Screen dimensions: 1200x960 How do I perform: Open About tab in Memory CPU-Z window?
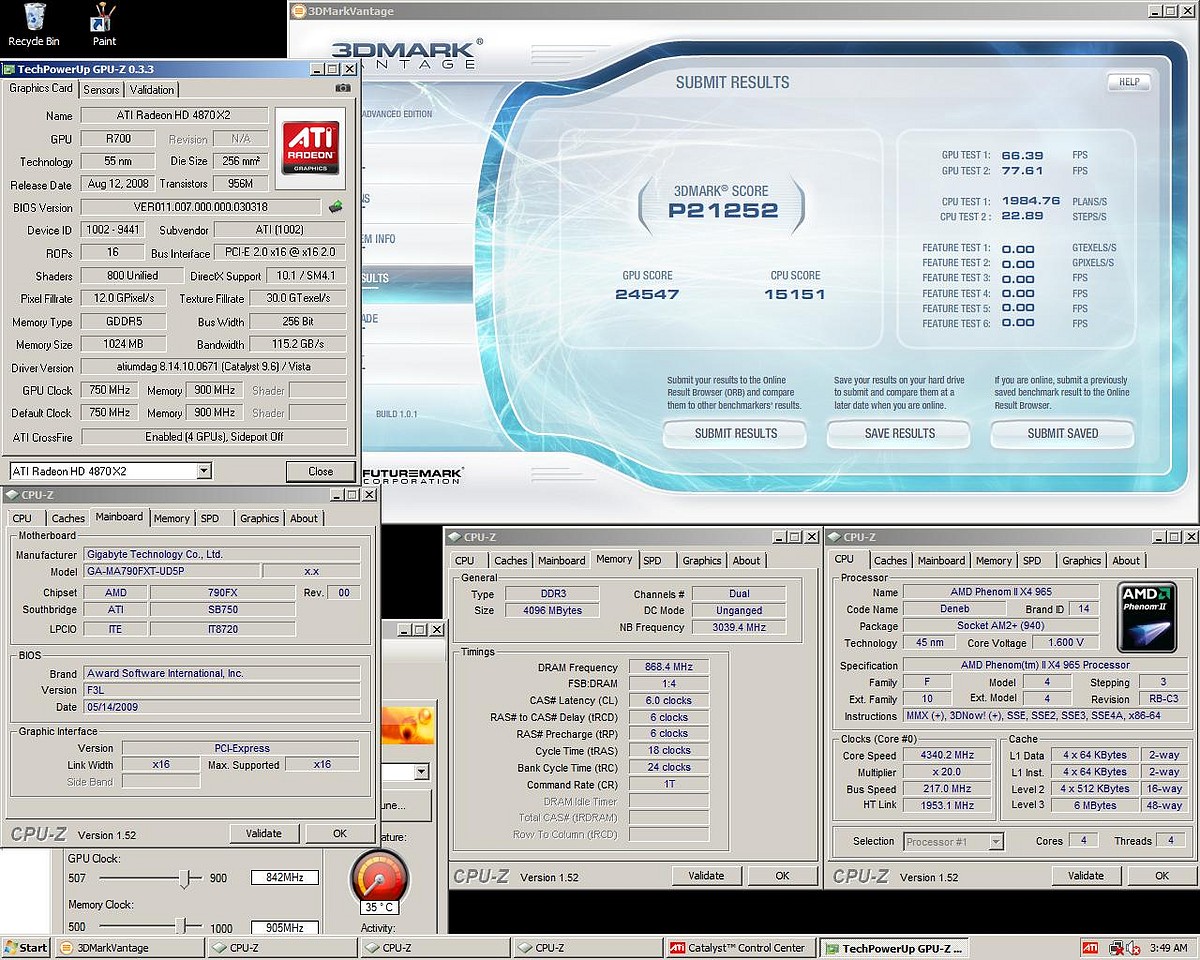coord(746,560)
